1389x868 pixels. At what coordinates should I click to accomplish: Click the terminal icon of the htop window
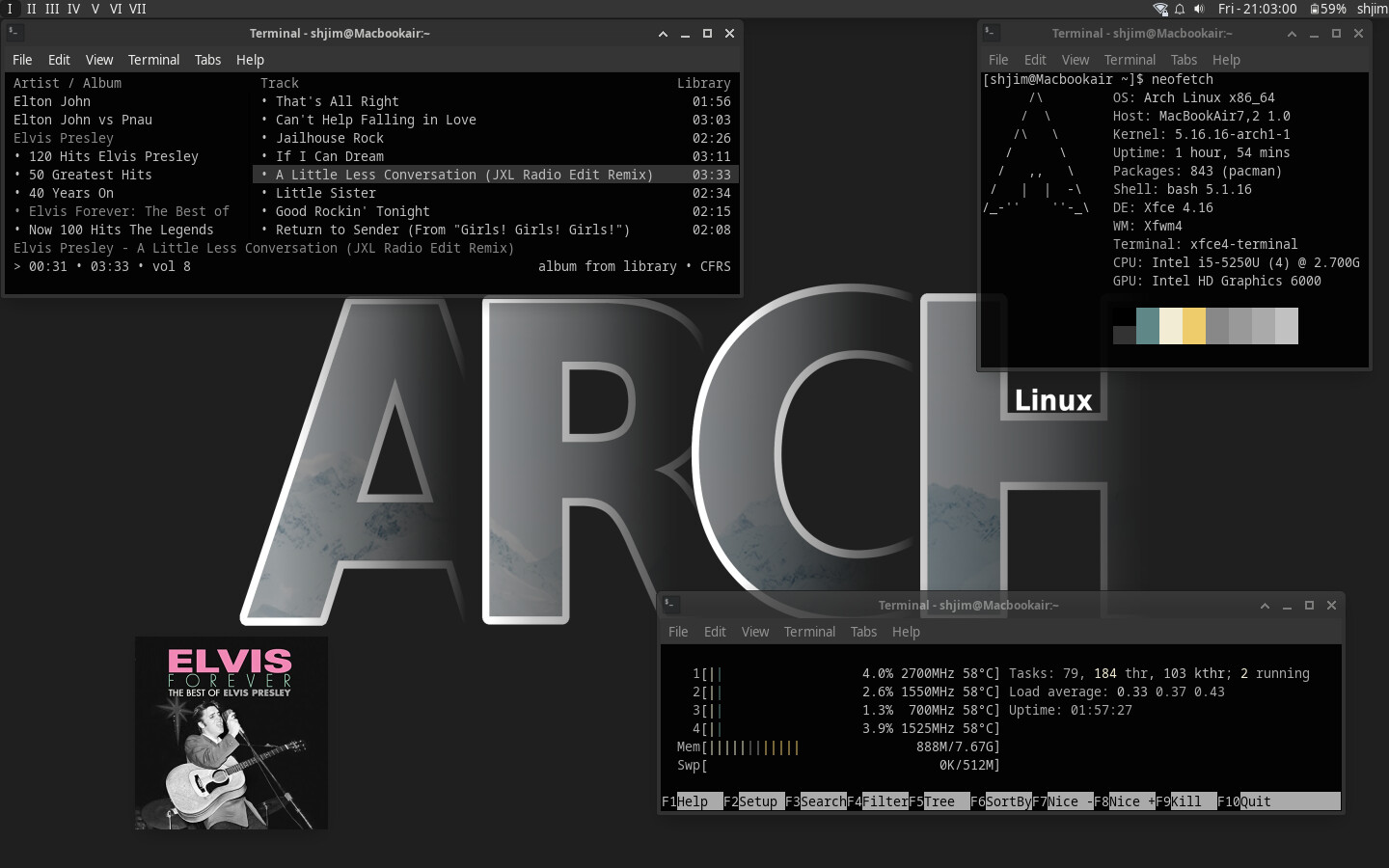pos(670,605)
